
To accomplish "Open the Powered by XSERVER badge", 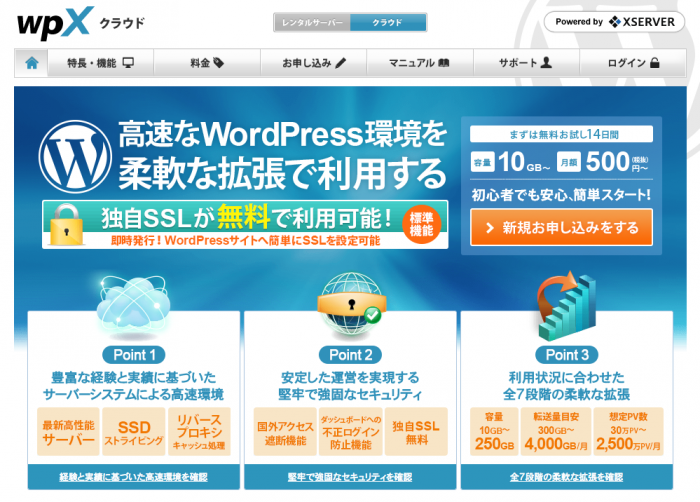I will coord(614,21).
